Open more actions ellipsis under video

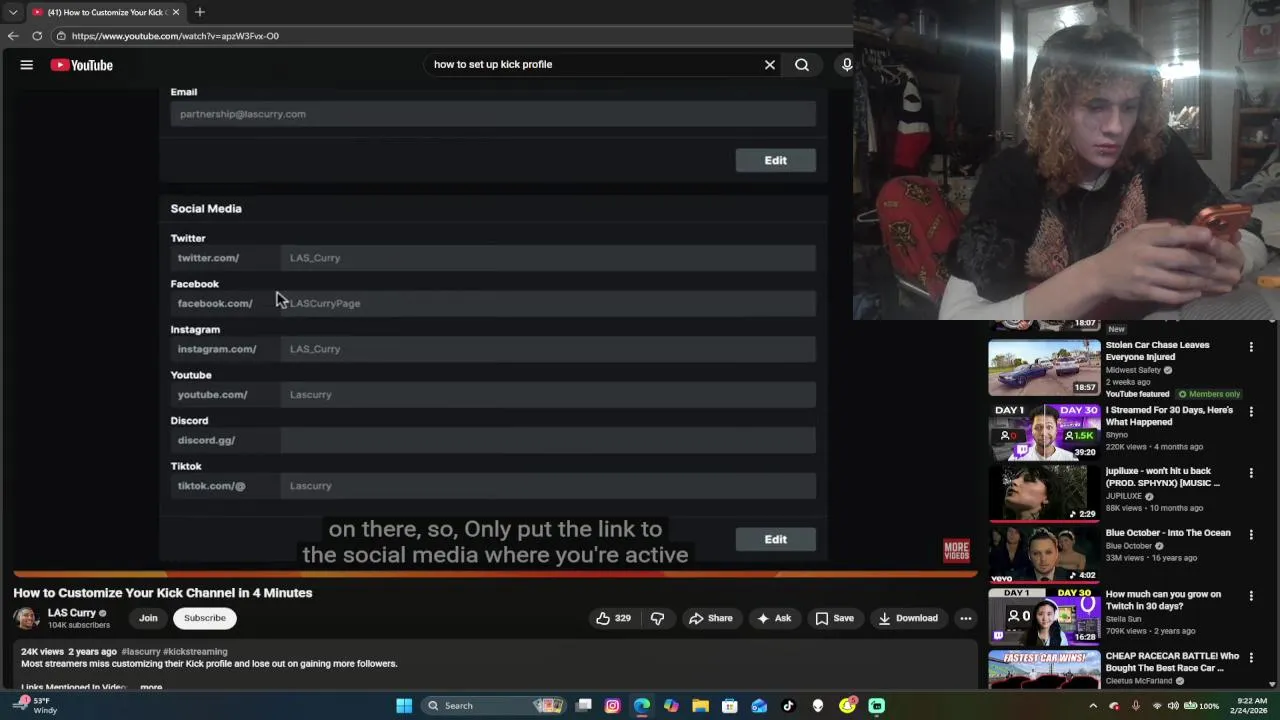[x=966, y=618]
